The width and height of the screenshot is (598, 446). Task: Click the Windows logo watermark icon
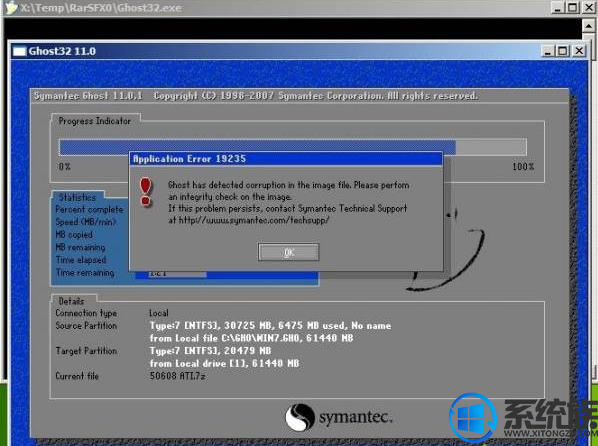coord(473,418)
